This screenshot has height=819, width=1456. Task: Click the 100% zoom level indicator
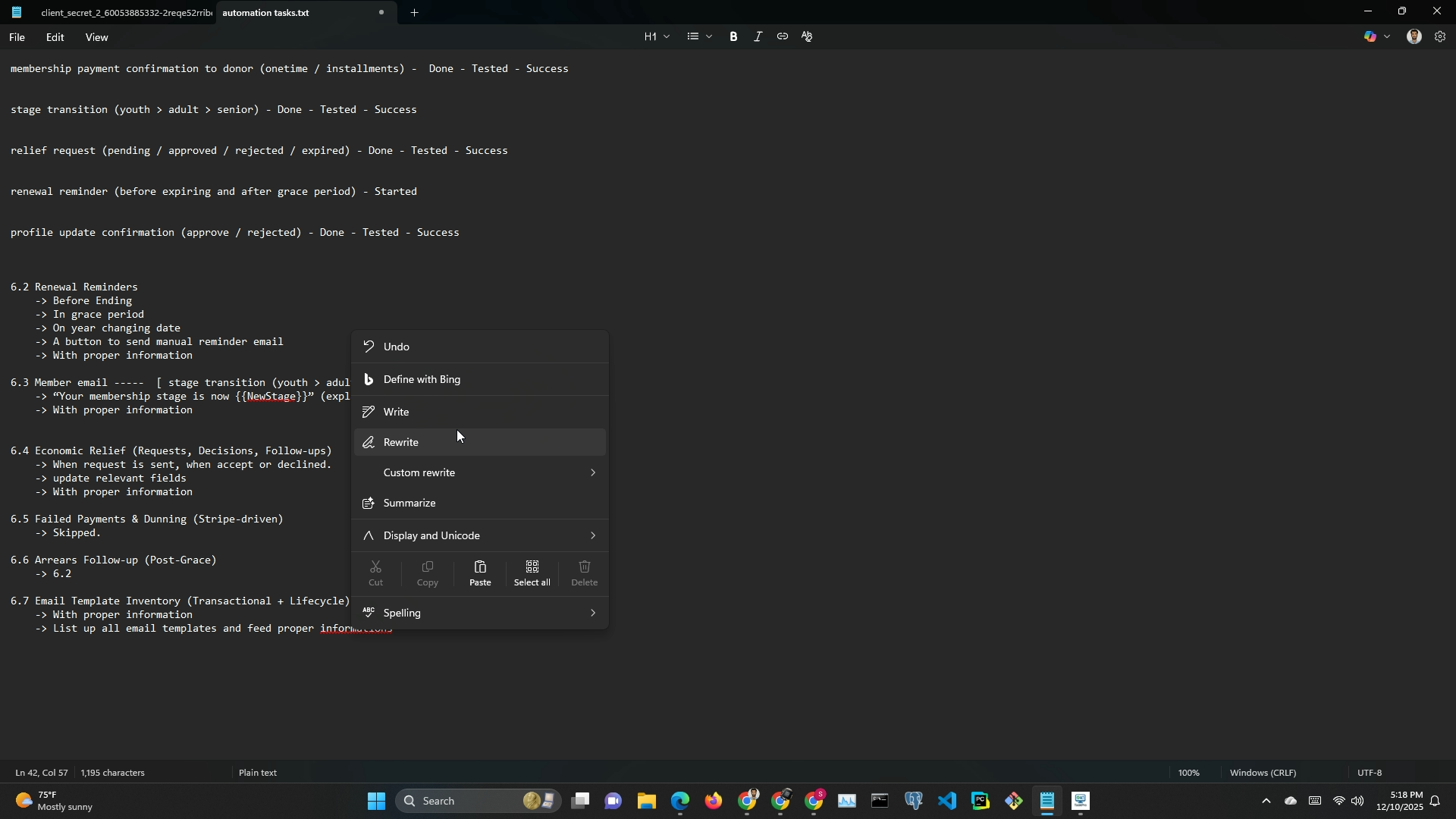tap(1188, 773)
